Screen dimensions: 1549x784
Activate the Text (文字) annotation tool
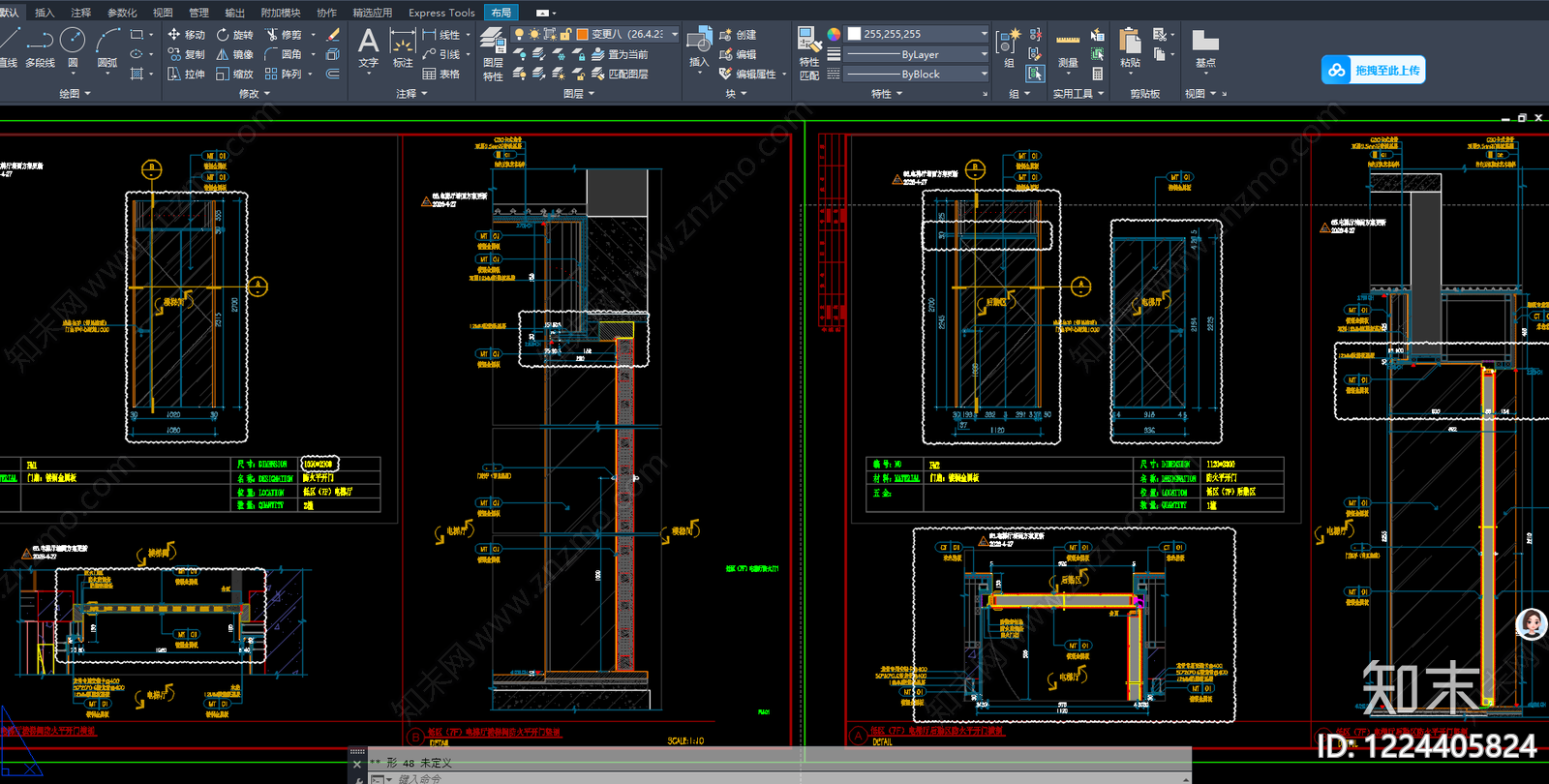pos(368,48)
